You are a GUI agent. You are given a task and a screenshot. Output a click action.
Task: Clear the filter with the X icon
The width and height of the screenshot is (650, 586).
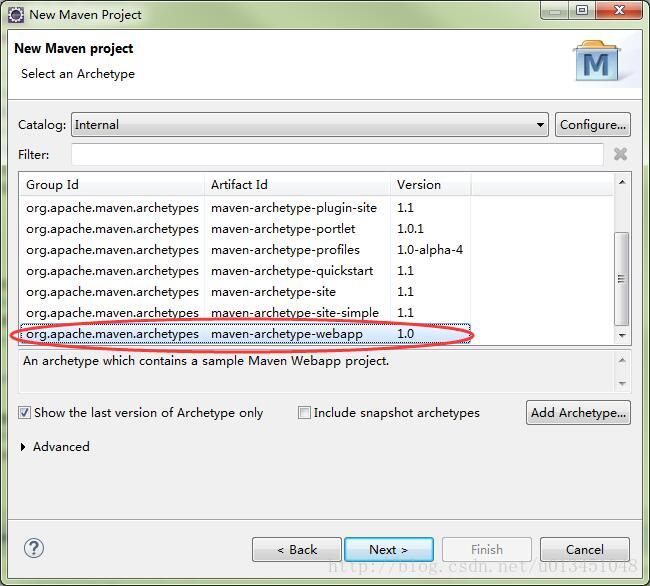(x=620, y=154)
